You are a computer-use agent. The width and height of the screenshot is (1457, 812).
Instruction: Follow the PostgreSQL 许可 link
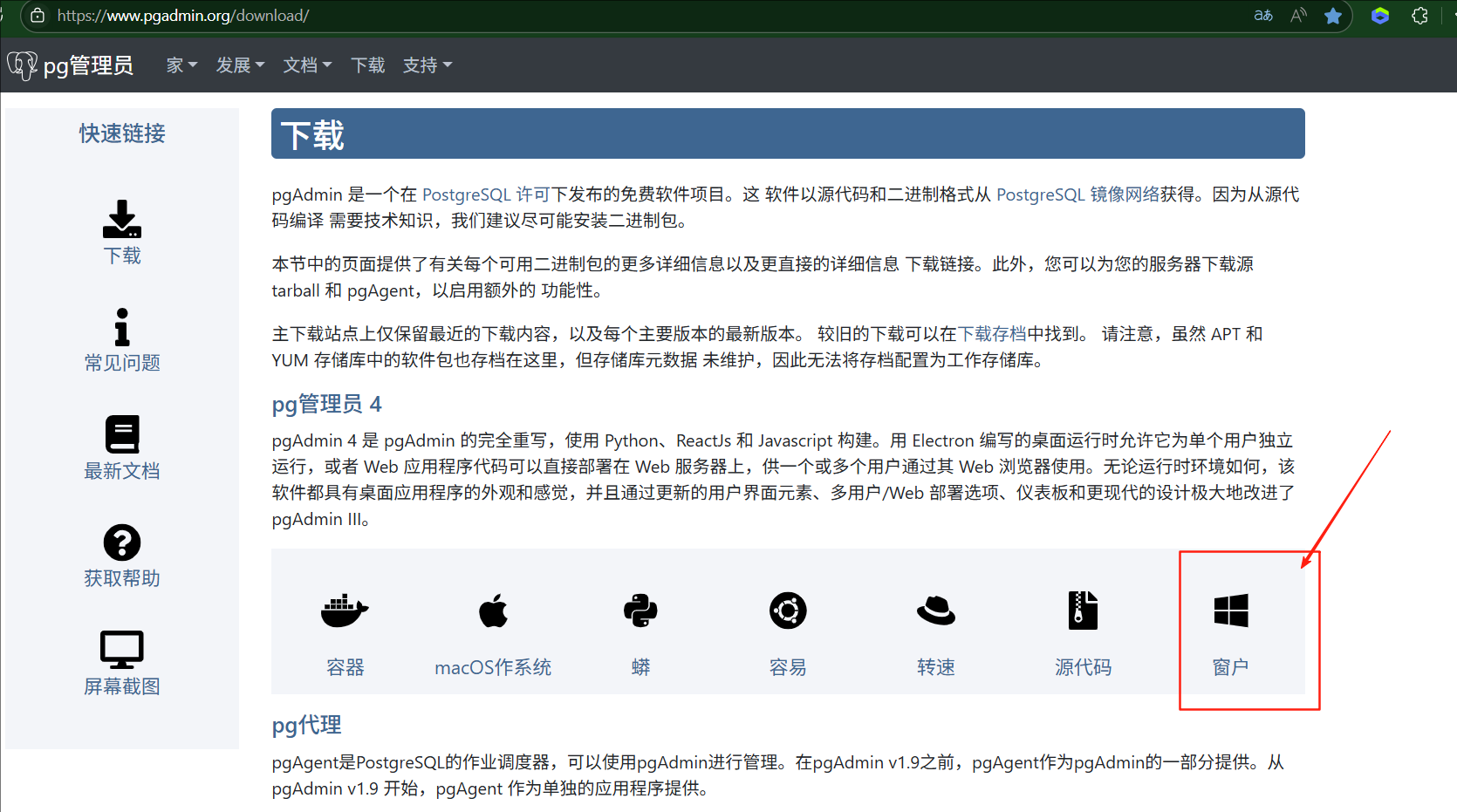(486, 194)
